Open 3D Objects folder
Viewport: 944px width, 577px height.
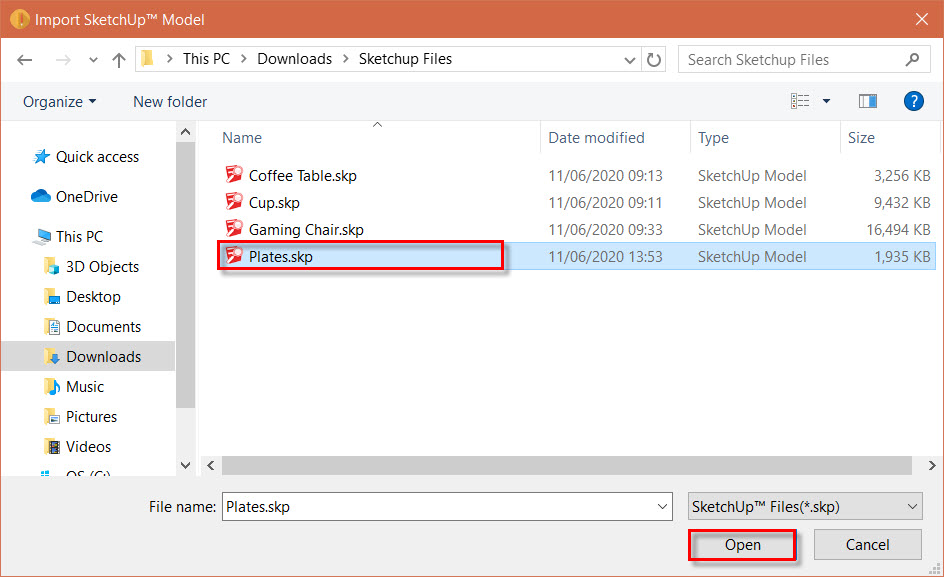(x=102, y=267)
